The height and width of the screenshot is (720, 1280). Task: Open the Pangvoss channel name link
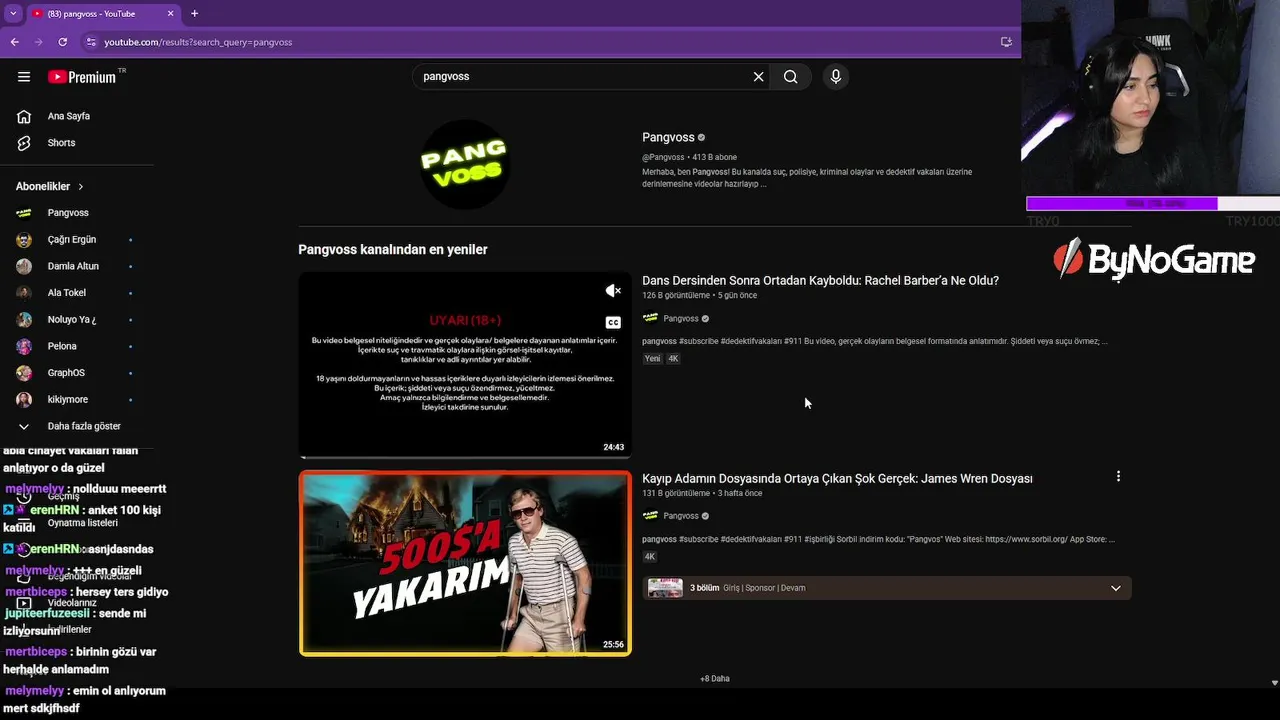(668, 138)
